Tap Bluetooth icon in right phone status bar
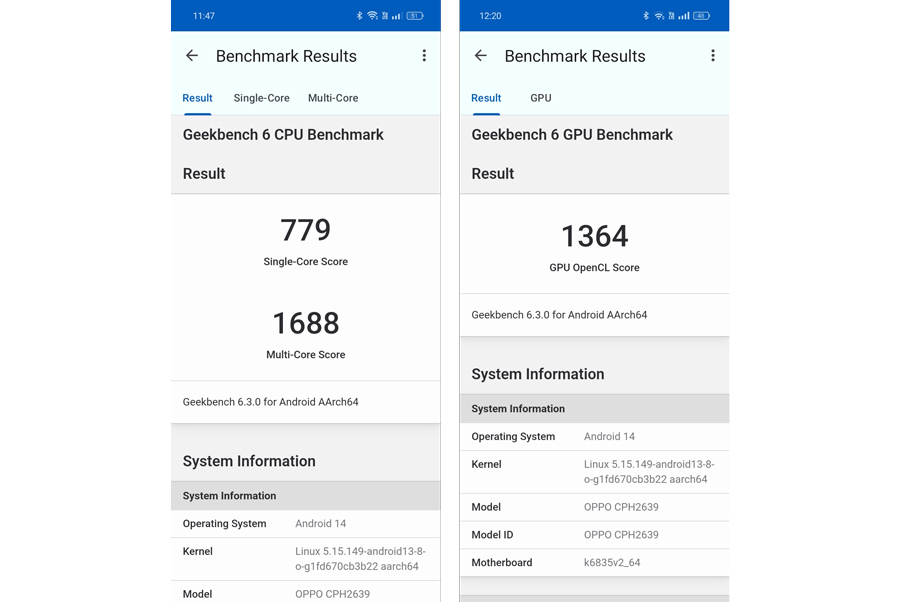This screenshot has width=900, height=602. pos(646,15)
